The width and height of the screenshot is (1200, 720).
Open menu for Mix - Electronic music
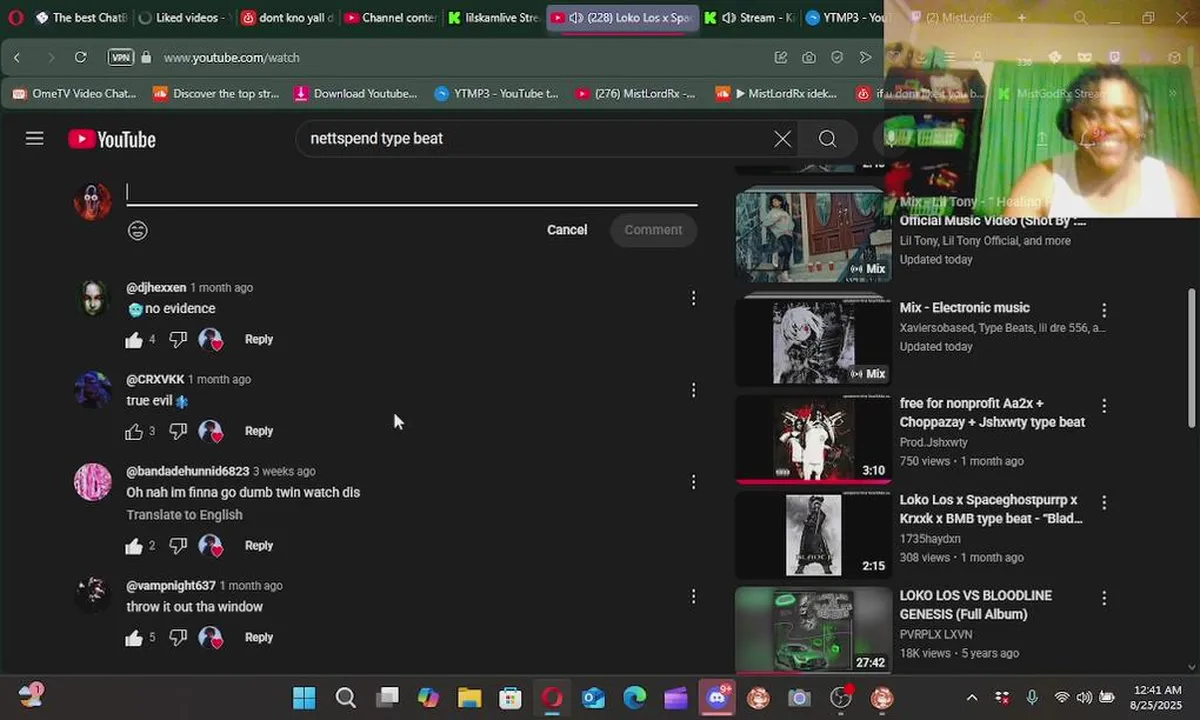click(x=1104, y=310)
